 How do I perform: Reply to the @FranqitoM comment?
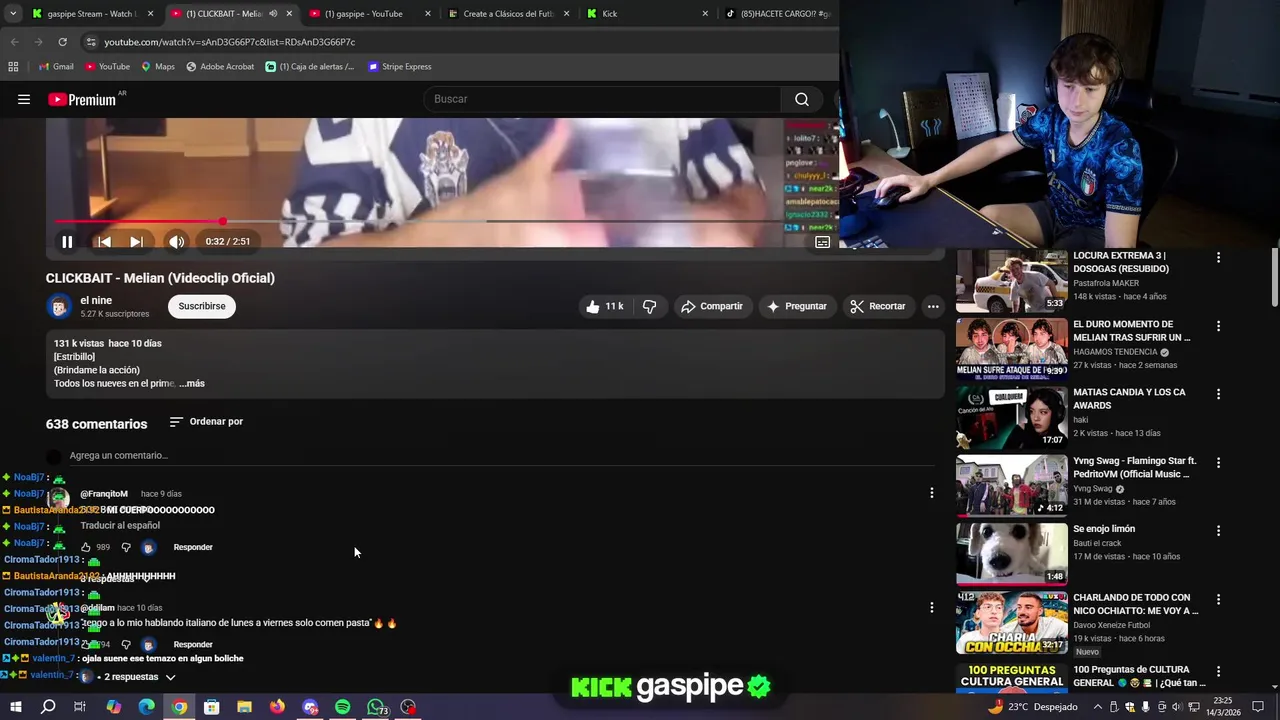(x=193, y=547)
